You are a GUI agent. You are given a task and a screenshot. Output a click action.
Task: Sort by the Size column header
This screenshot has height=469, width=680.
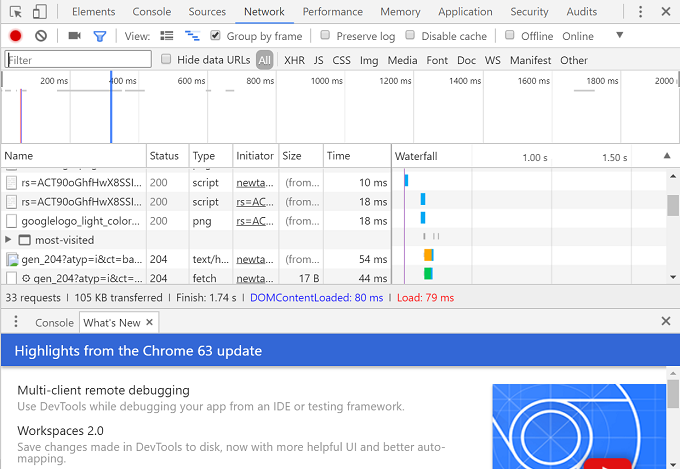click(x=301, y=156)
